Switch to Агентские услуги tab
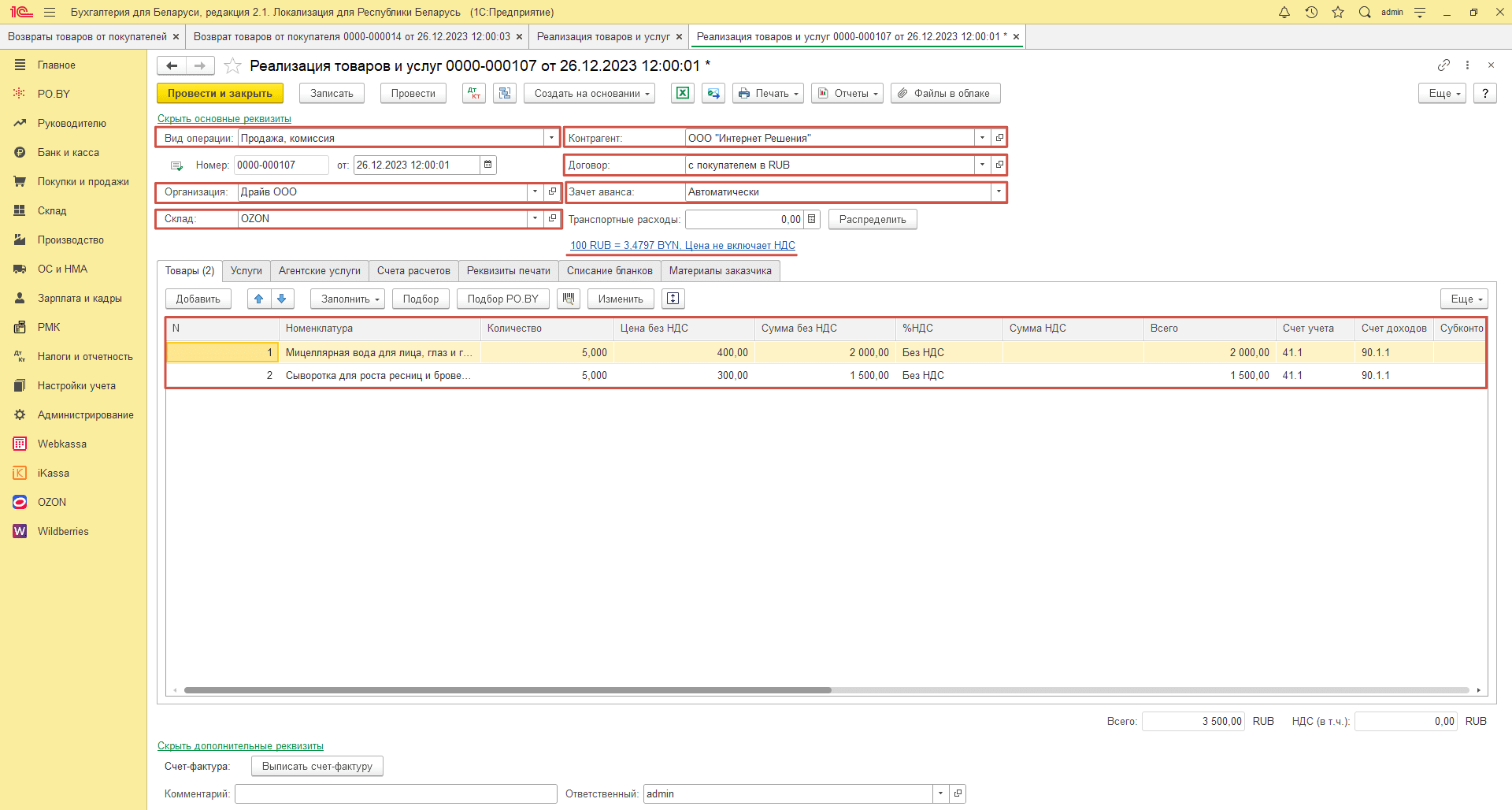Screen dimensions: 1512x810 pyautogui.click(x=320, y=270)
